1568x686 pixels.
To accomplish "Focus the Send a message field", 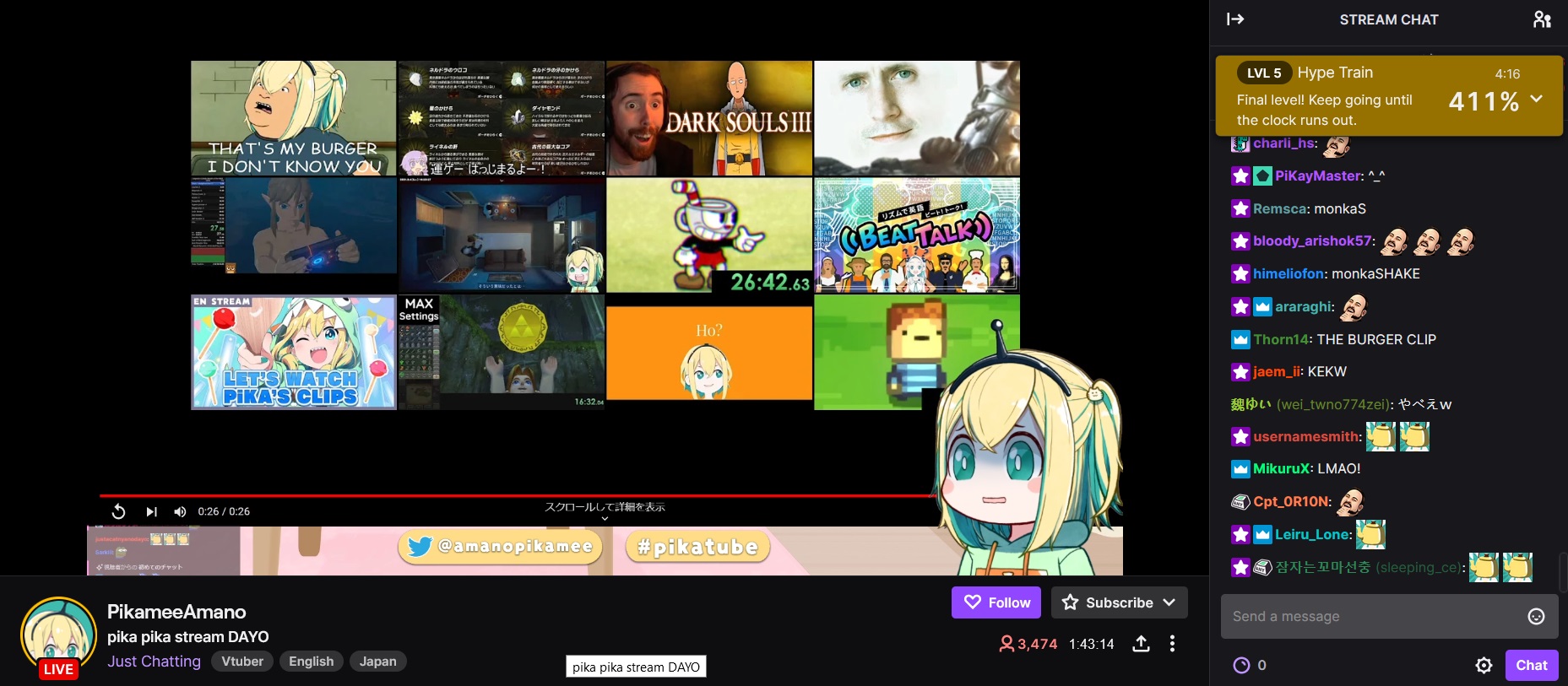I will click(x=1389, y=617).
